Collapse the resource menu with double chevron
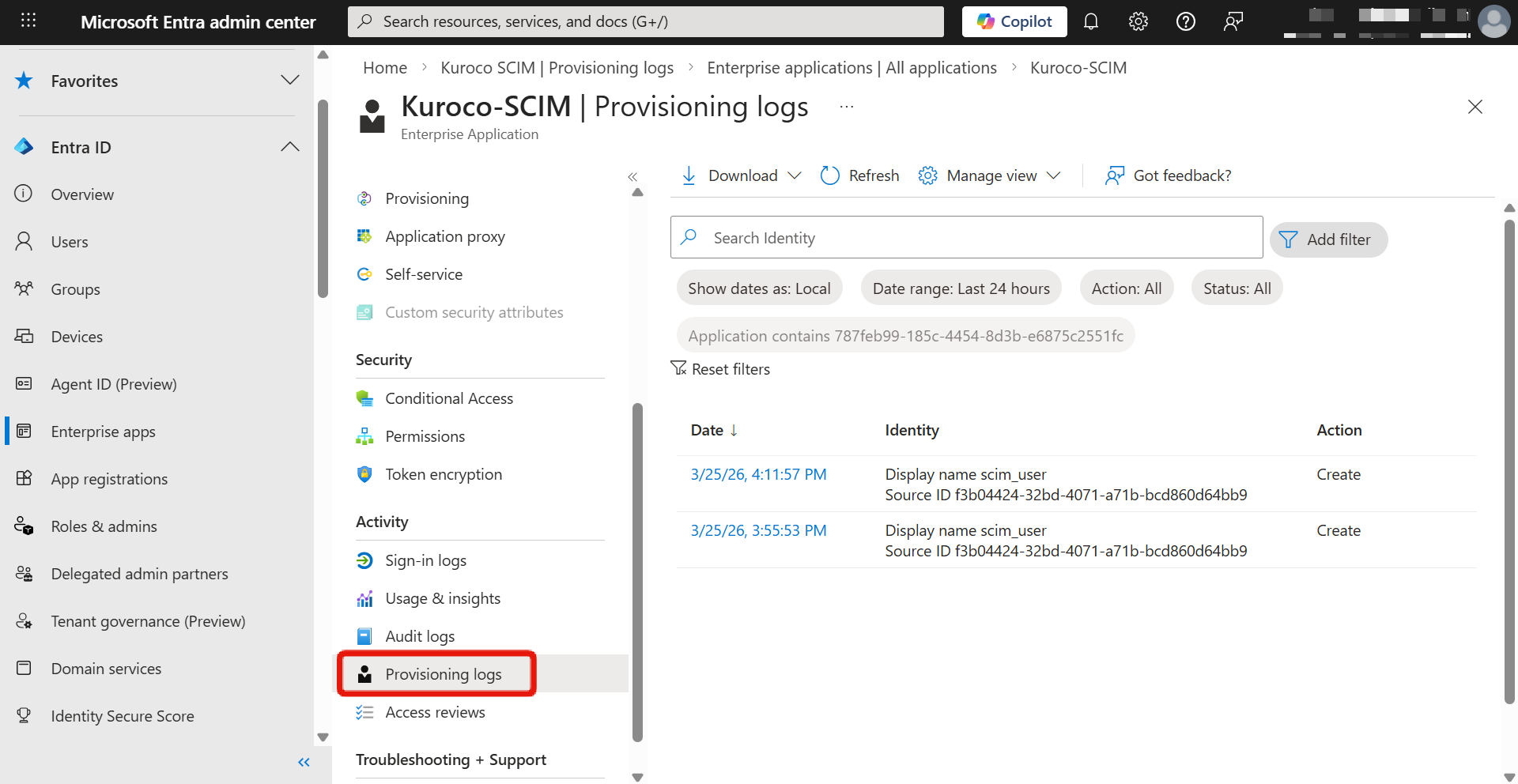Screen dimensions: 1518x784 (x=632, y=176)
